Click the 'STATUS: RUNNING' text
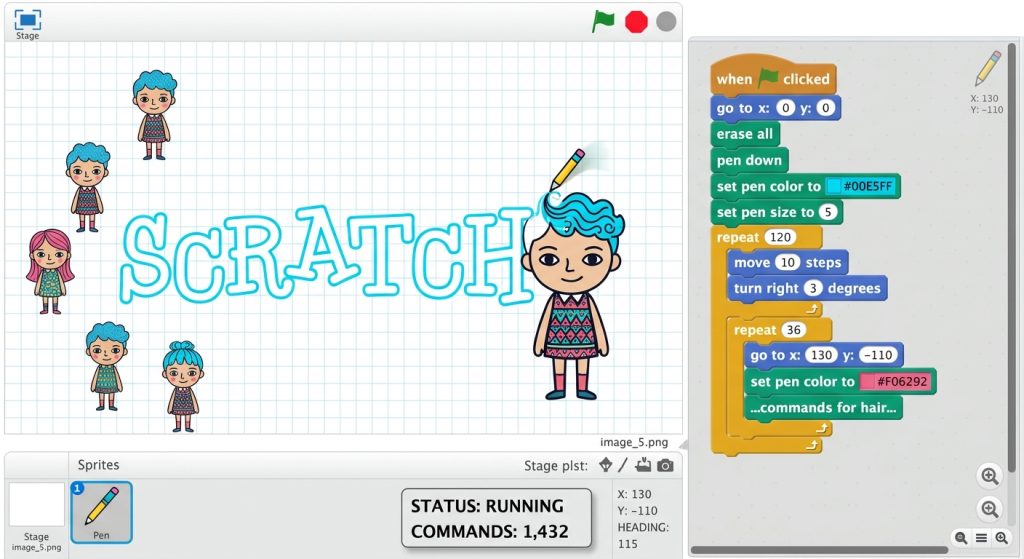The height and width of the screenshot is (559, 1024). click(487, 506)
